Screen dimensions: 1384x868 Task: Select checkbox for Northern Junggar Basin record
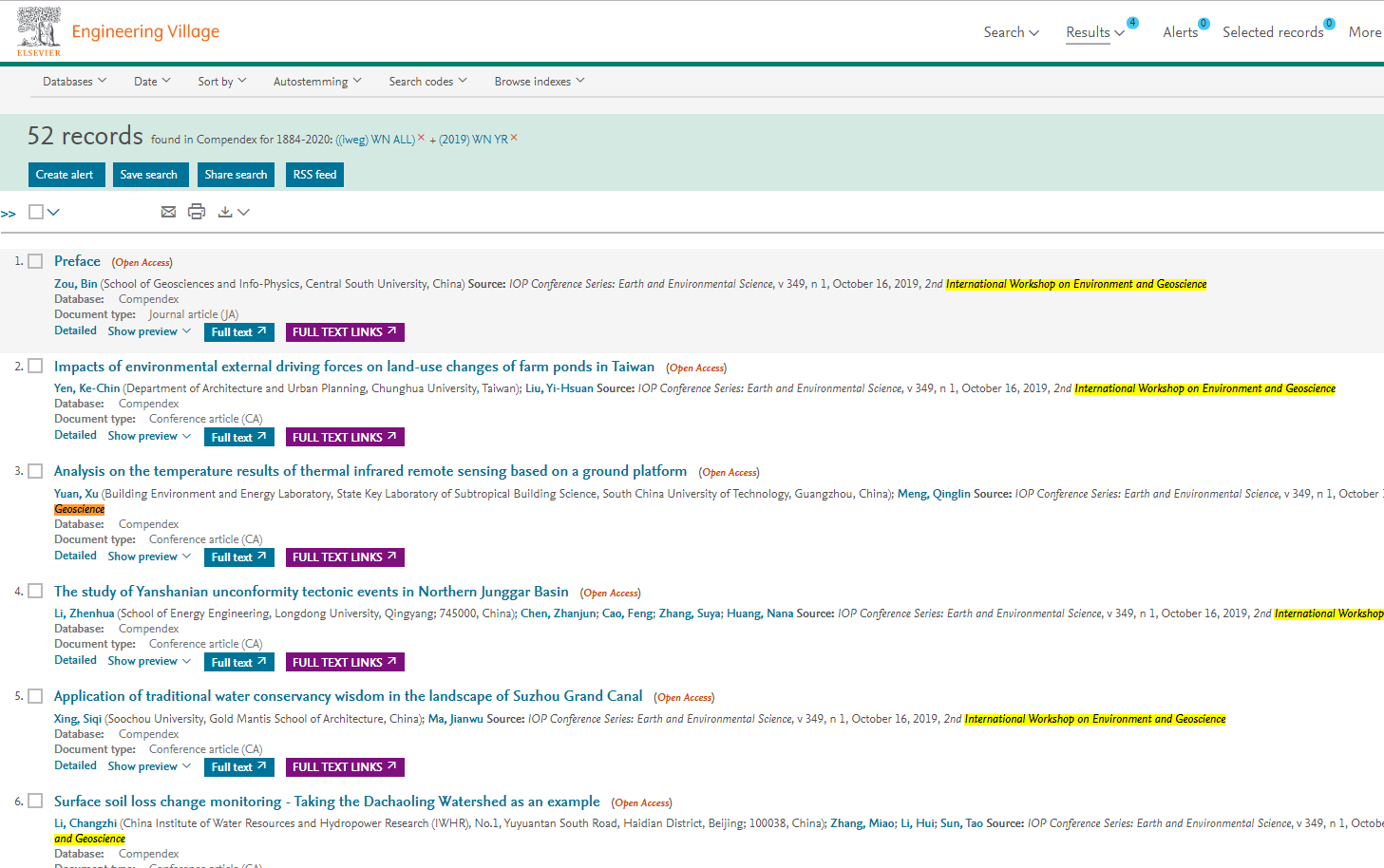pyautogui.click(x=35, y=591)
